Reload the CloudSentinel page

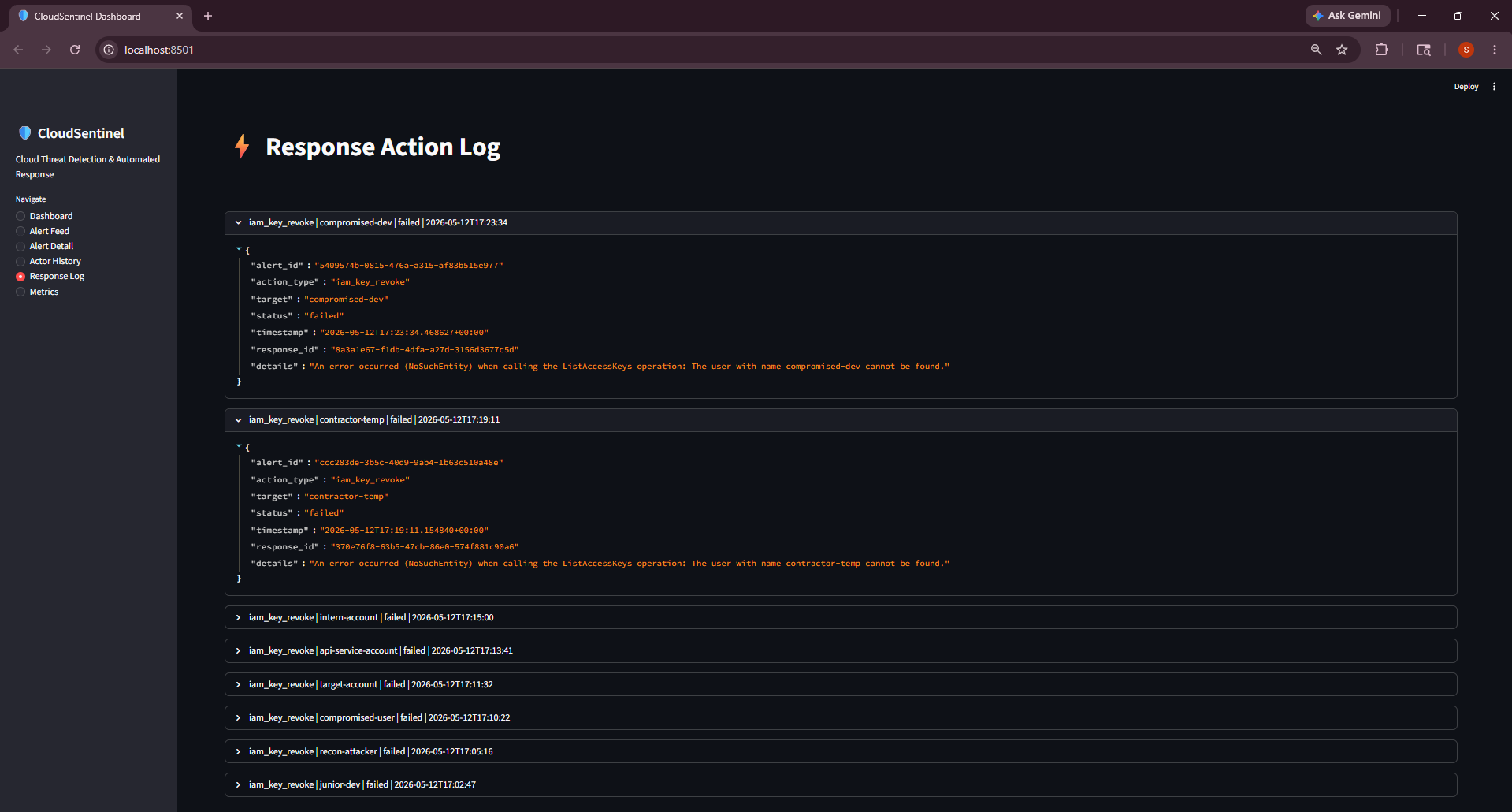[75, 50]
